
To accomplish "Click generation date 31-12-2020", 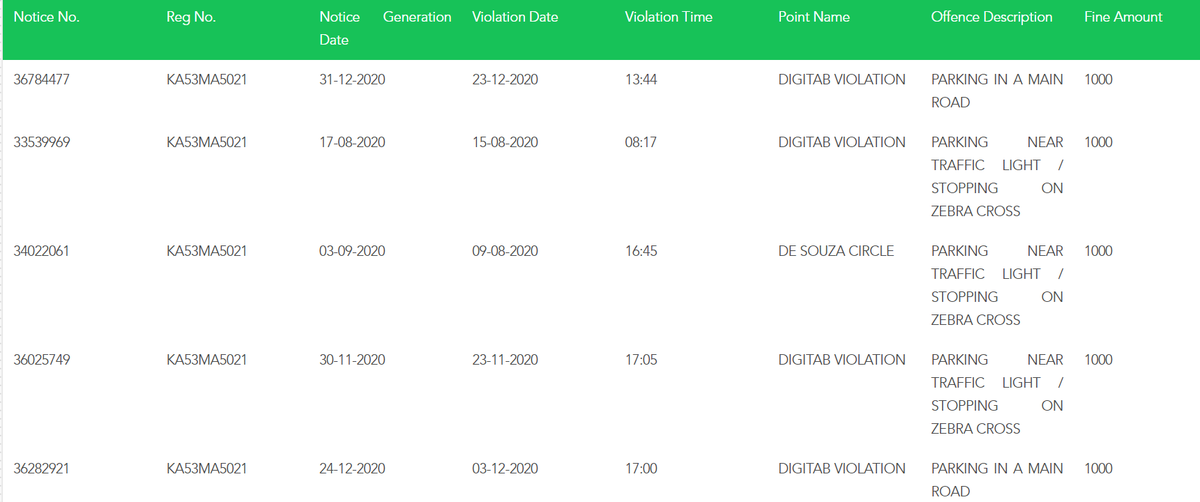I will (x=352, y=79).
